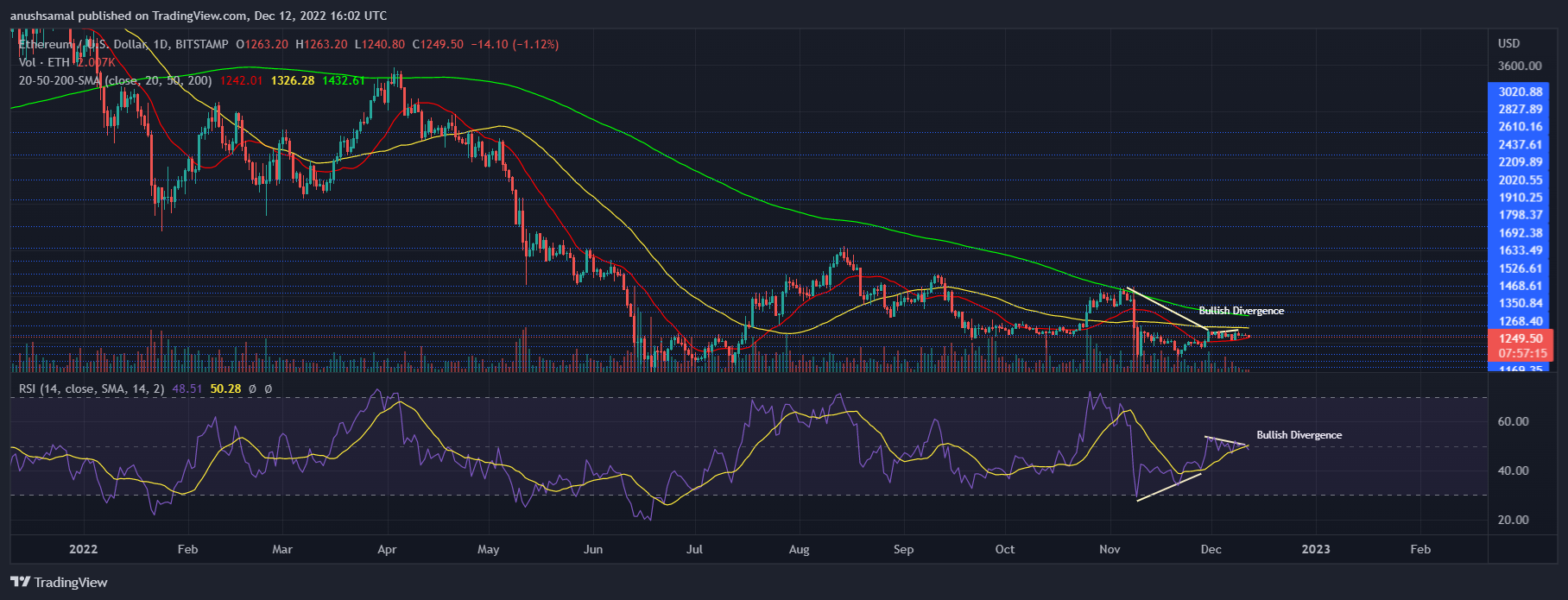
Task: Click the 3600.00 price scale label
Action: [x=1520, y=66]
